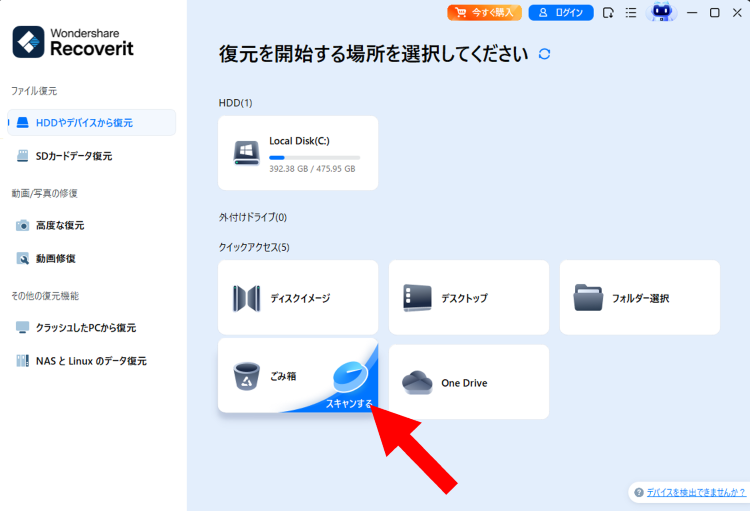The height and width of the screenshot is (511, 750).
Task: Click the 動画/写真の修復 sidebar section label
Action: 44,193
